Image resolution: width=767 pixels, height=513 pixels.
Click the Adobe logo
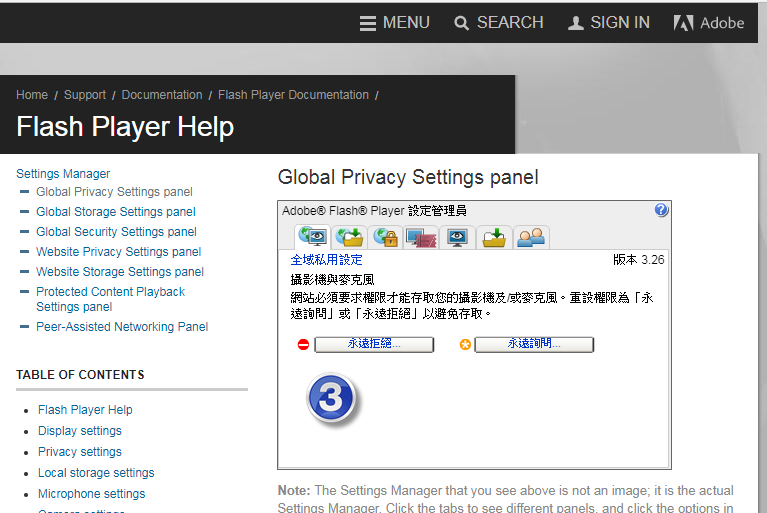click(x=709, y=23)
